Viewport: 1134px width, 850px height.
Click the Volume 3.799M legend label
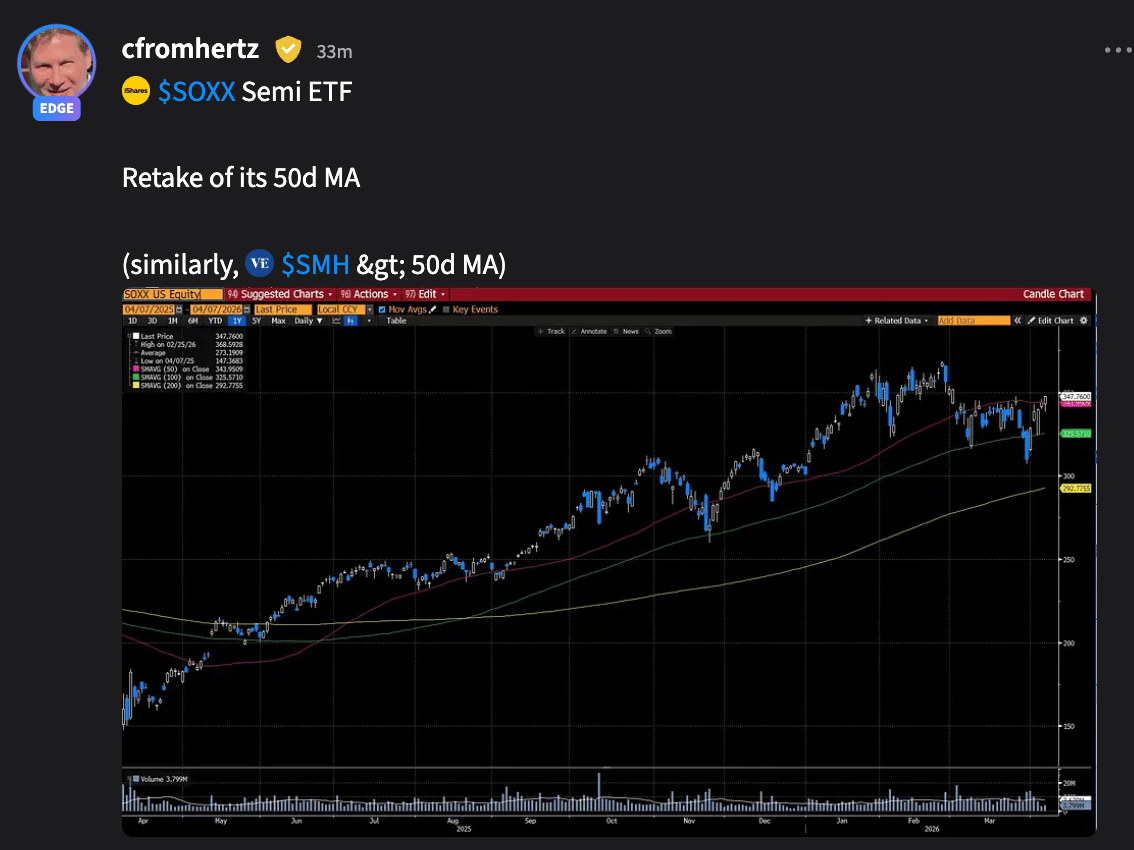point(163,779)
